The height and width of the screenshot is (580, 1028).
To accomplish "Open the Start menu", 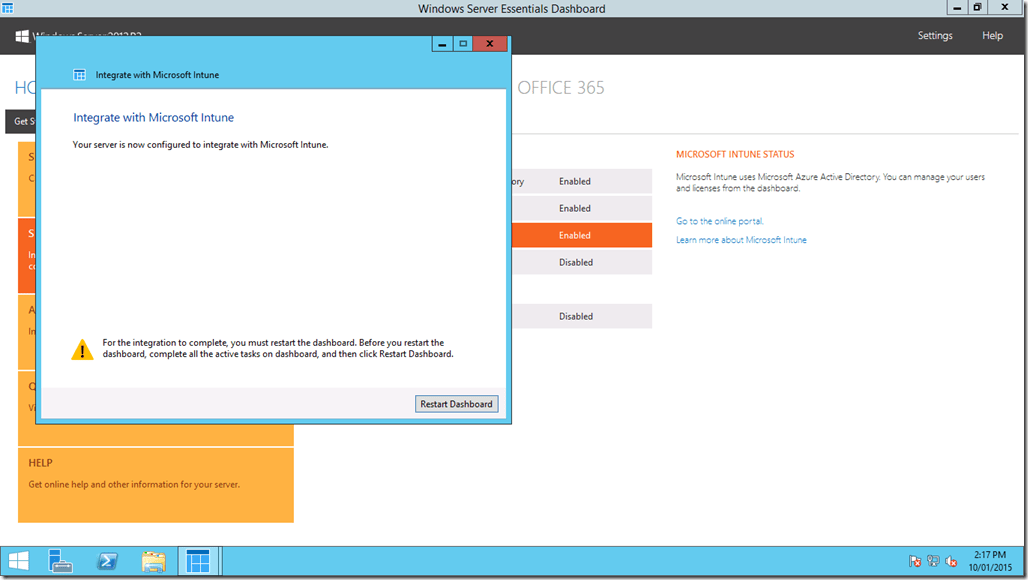I will point(18,561).
